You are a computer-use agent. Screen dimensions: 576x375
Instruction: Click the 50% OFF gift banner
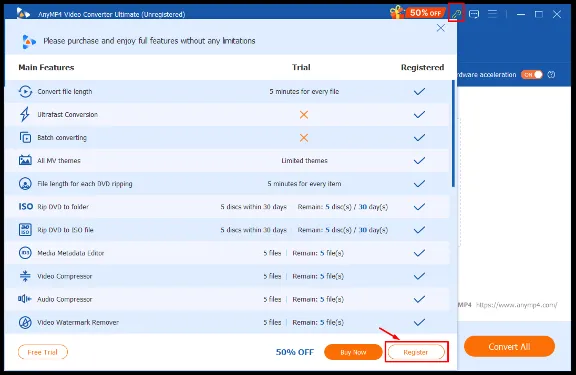point(417,13)
